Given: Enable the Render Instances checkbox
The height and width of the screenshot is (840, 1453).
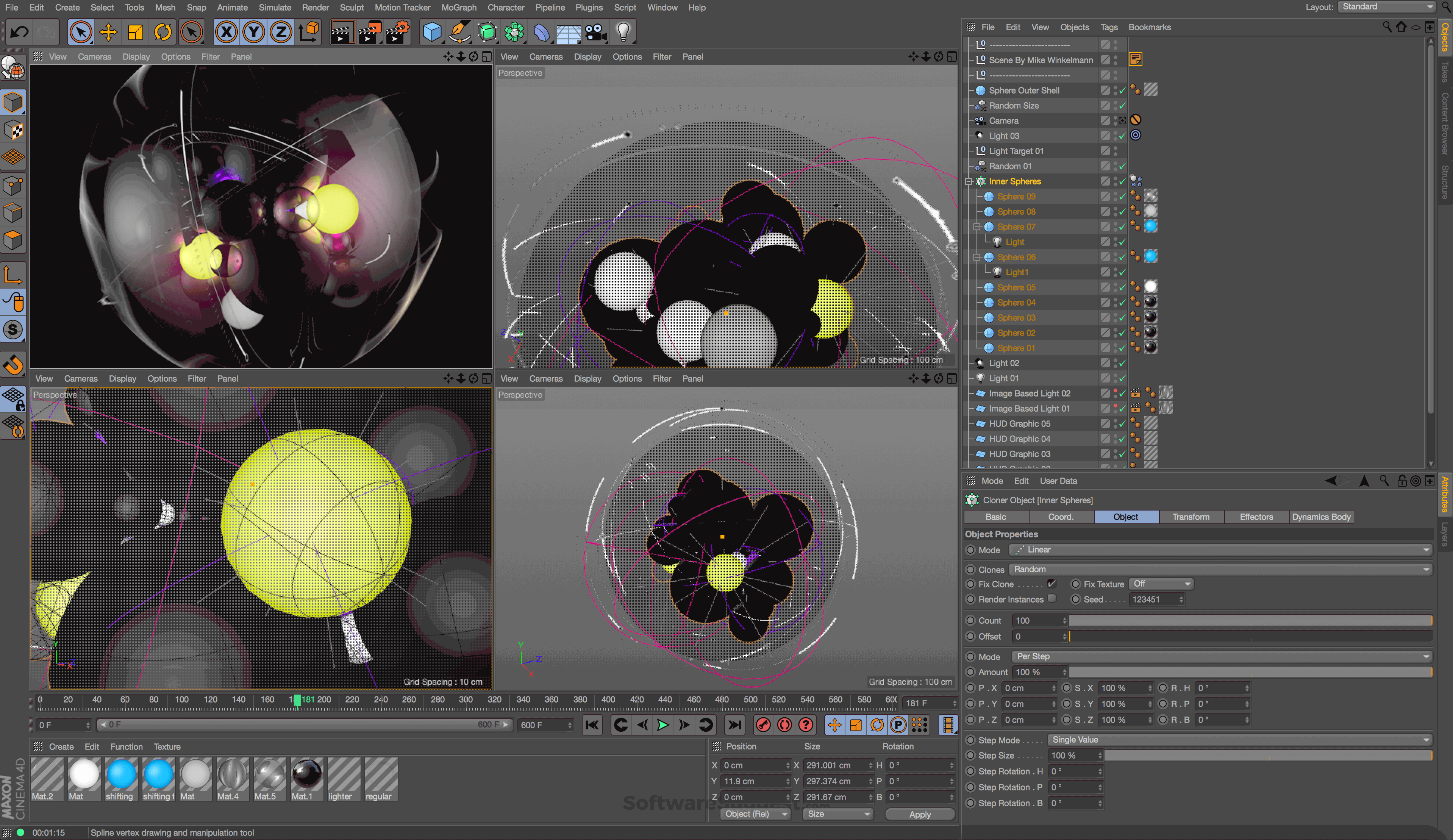Looking at the screenshot, I should coord(1052,598).
